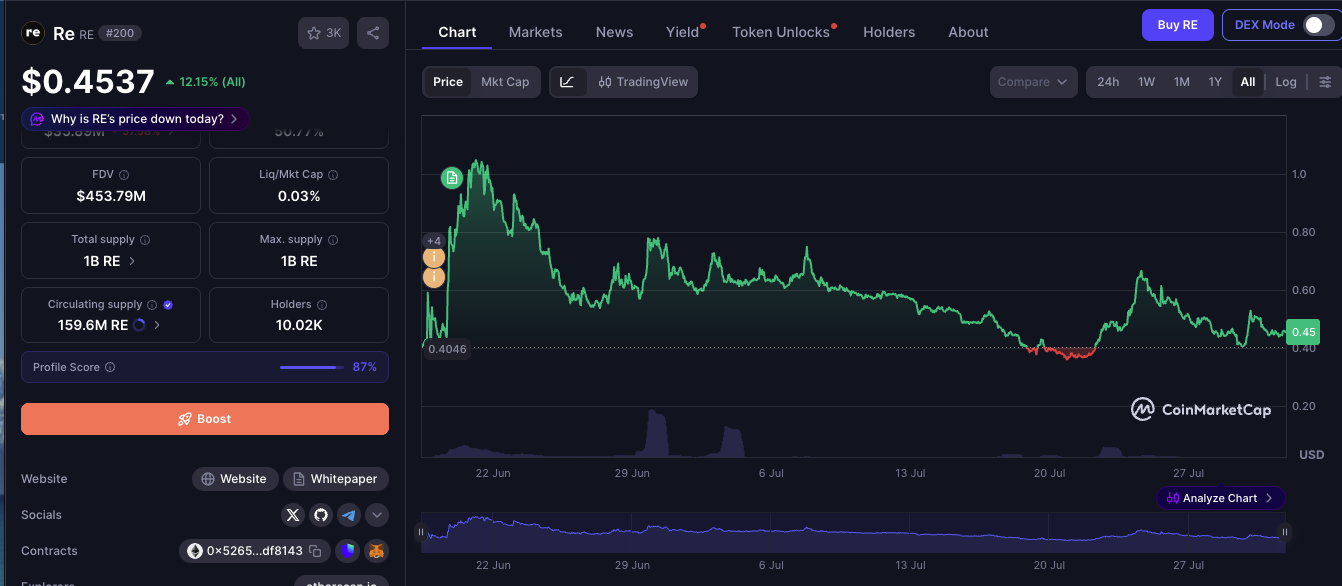Toggle DEX Mode switch
Image resolution: width=1342 pixels, height=586 pixels.
point(1318,25)
